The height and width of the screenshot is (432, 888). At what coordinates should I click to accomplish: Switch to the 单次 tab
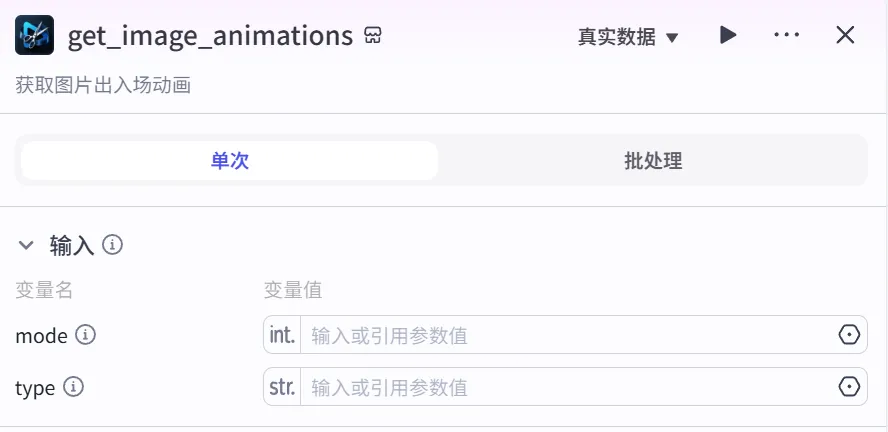tap(229, 161)
